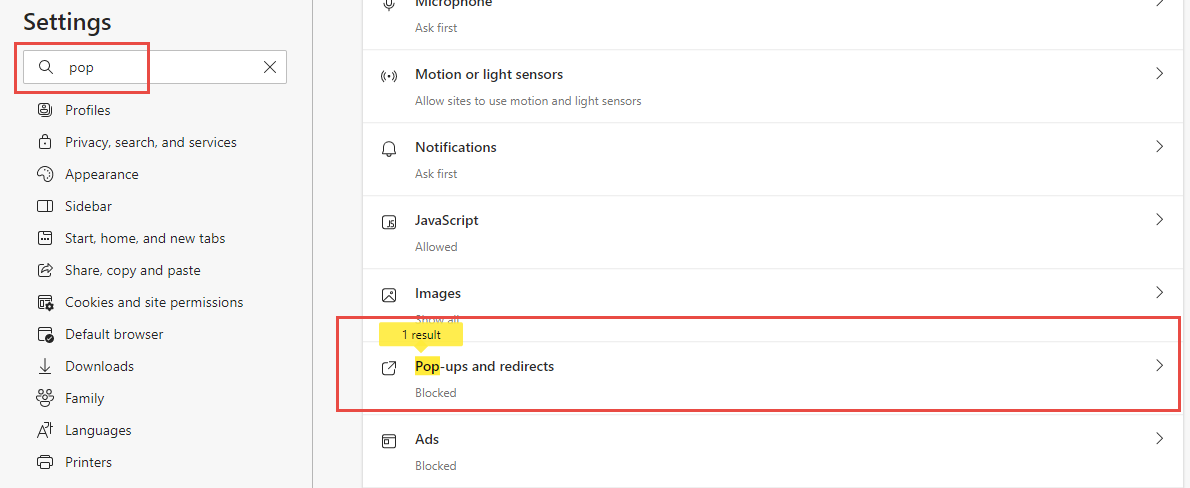
Task: Open Printers settings in sidebar
Action: 88,462
